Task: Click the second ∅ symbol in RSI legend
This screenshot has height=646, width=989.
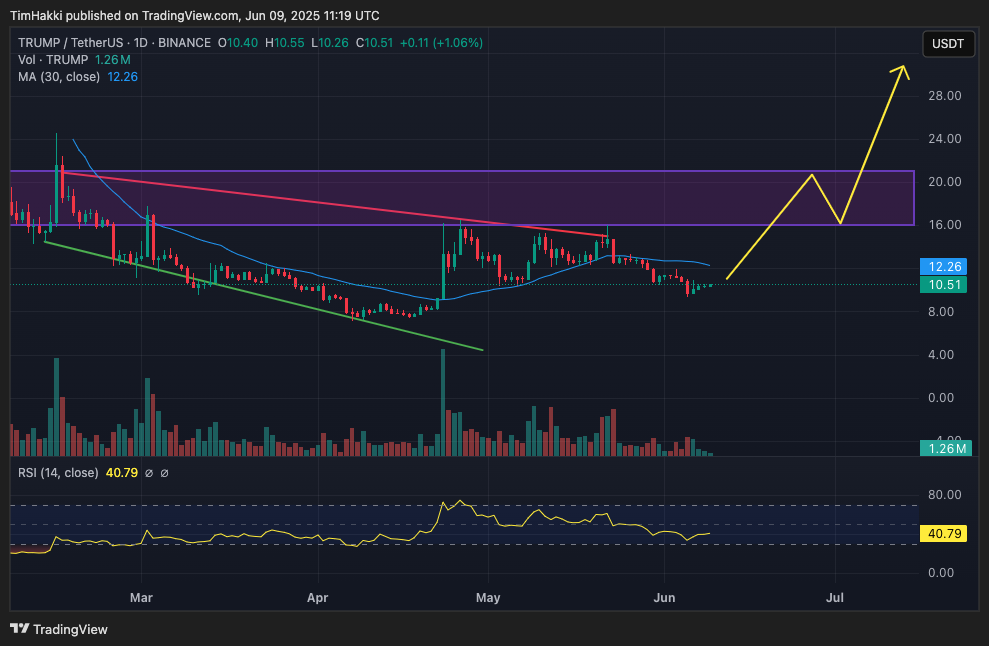Action: 165,473
